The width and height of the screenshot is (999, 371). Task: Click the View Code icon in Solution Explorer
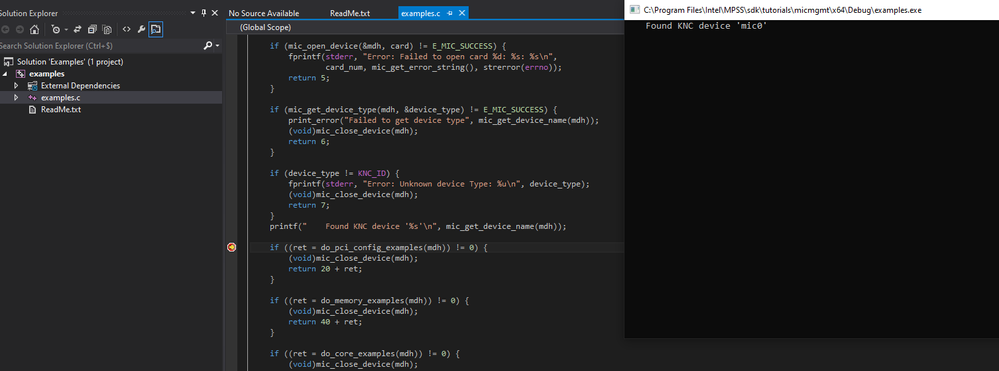tap(126, 29)
